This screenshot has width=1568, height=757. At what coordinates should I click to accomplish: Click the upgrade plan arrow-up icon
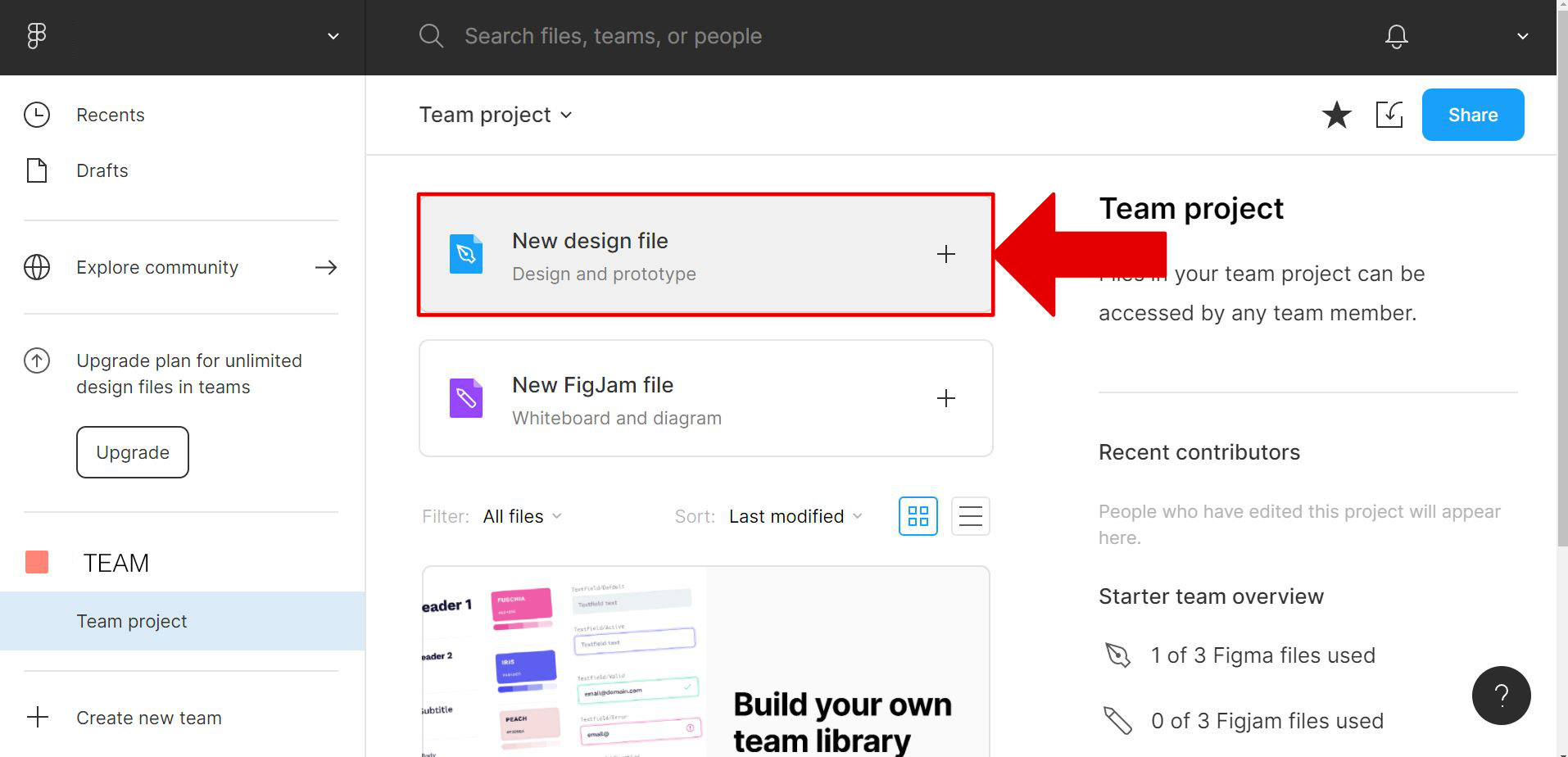pyautogui.click(x=37, y=360)
